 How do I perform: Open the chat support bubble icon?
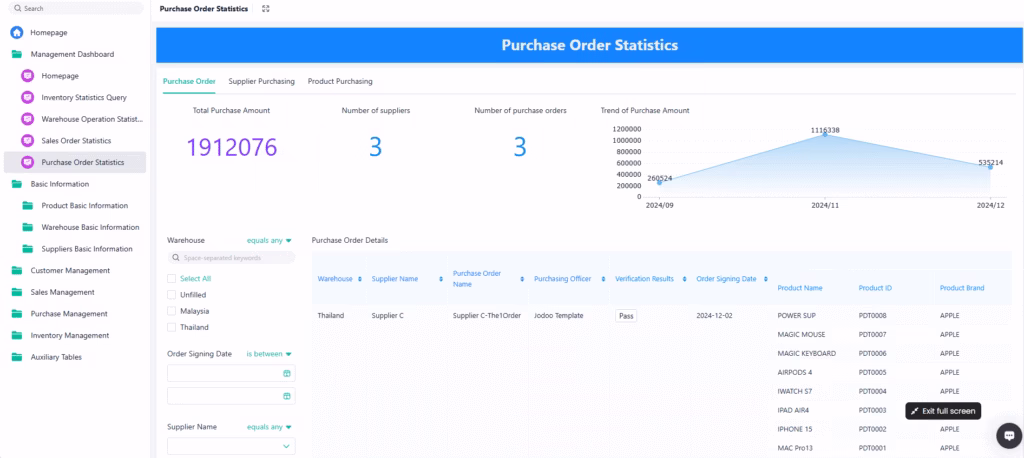[1008, 435]
